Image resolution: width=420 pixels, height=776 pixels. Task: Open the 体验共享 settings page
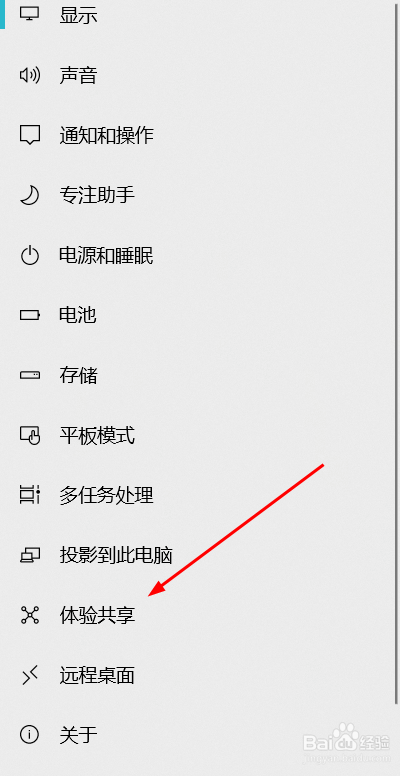pyautogui.click(x=198, y=615)
